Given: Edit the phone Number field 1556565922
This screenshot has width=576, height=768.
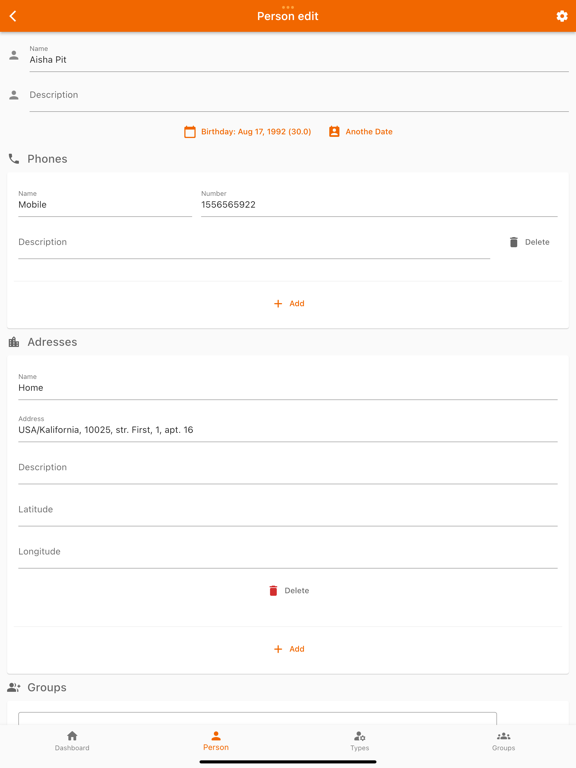Looking at the screenshot, I should 379,203.
